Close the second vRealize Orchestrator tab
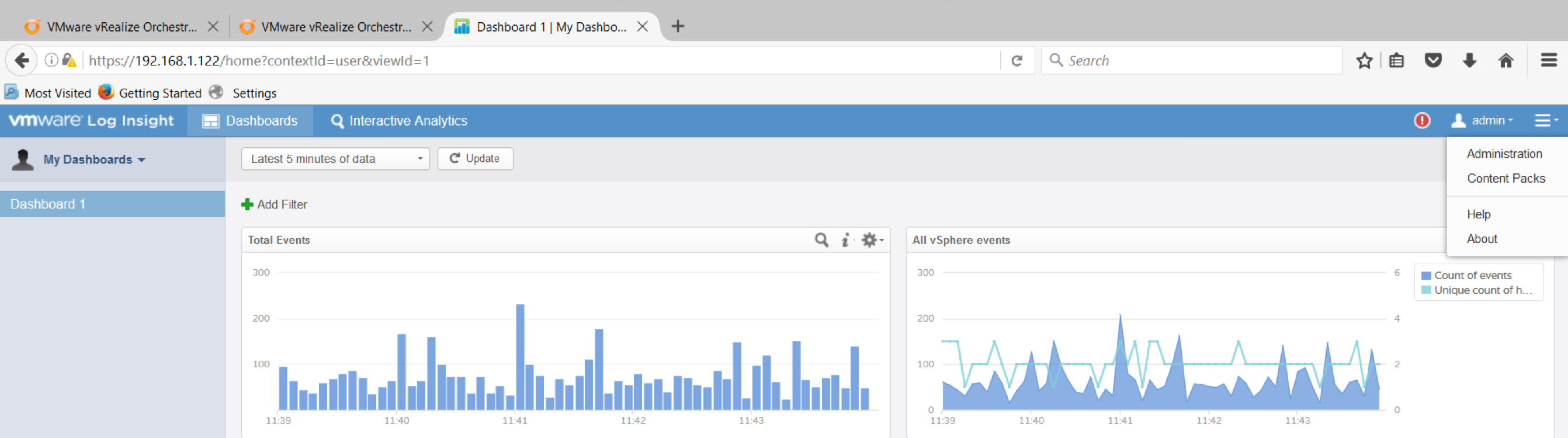Screen dimensions: 1568x438 tap(427, 26)
